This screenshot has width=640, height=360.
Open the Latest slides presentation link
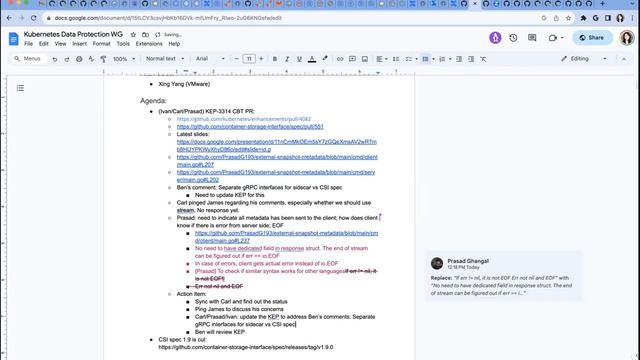[277, 146]
